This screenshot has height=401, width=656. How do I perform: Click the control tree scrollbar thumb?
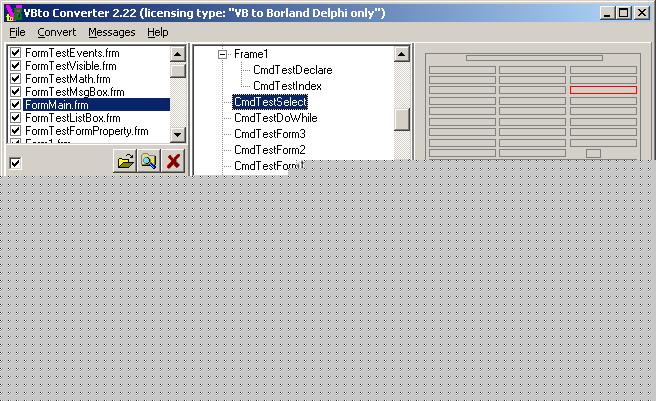coord(402,120)
